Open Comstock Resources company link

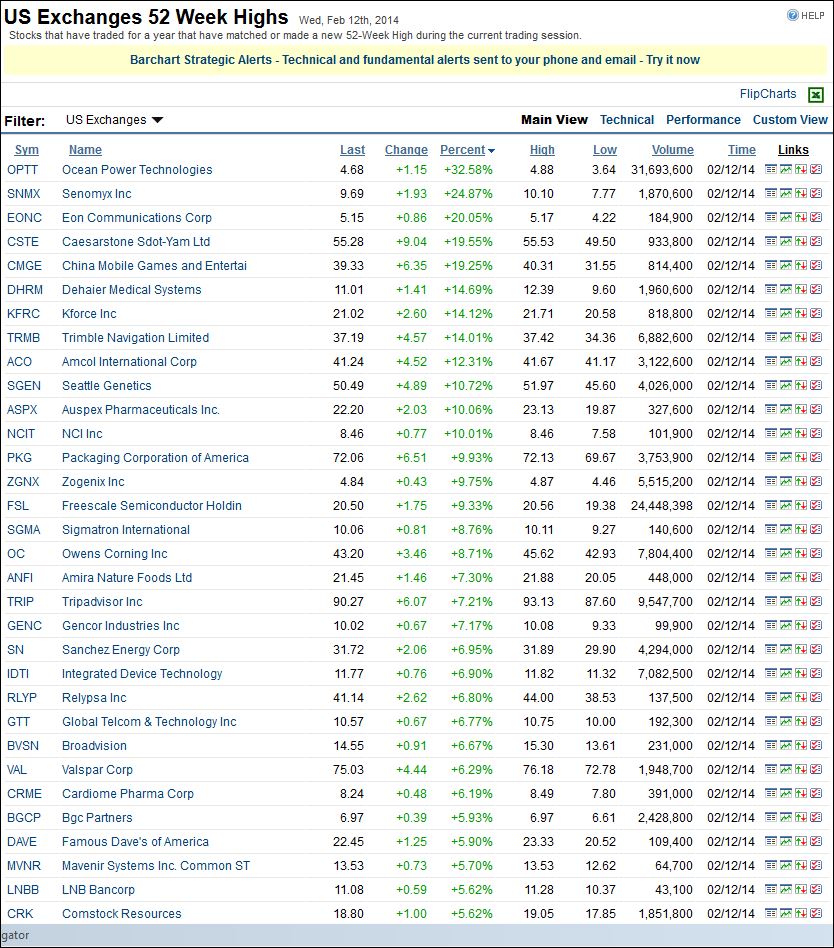coord(122,914)
